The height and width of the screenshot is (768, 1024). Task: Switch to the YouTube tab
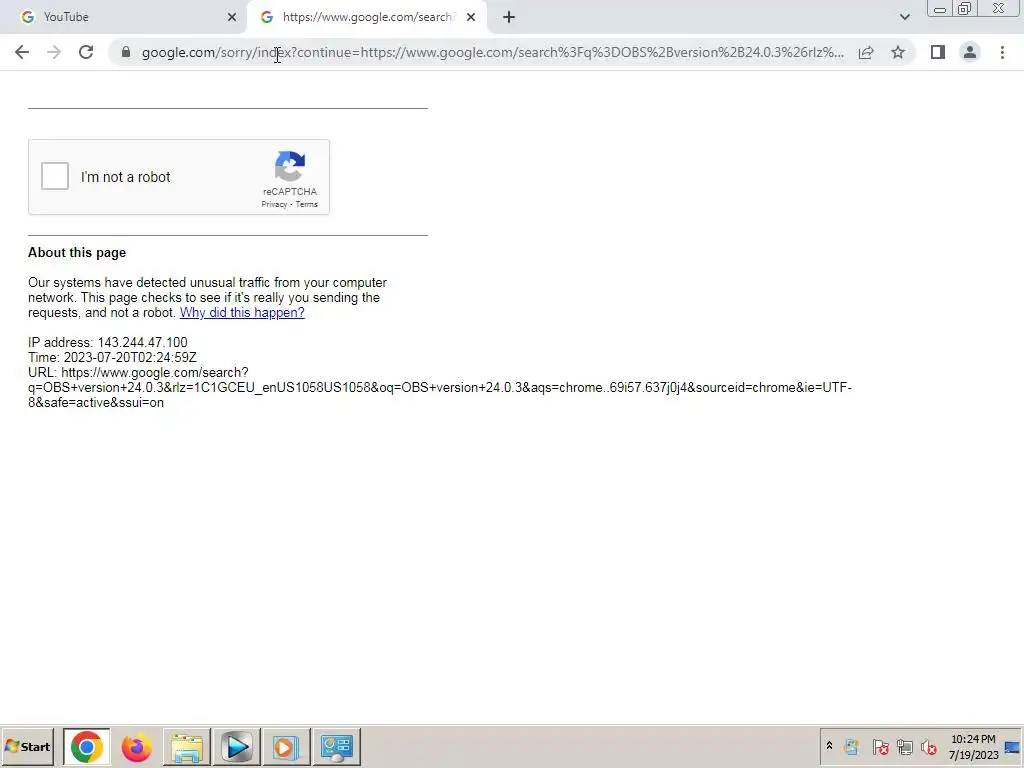124,17
